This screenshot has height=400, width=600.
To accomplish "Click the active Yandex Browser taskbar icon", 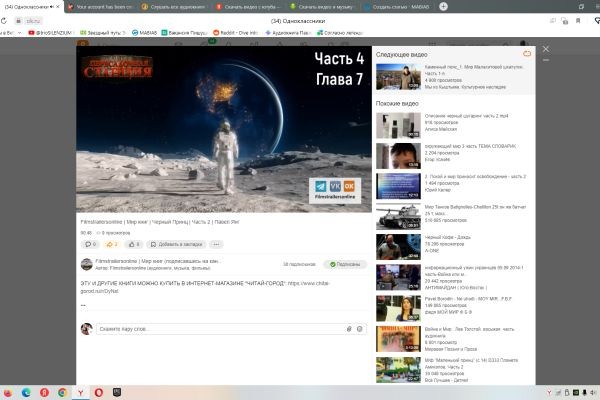I will [x=81, y=393].
